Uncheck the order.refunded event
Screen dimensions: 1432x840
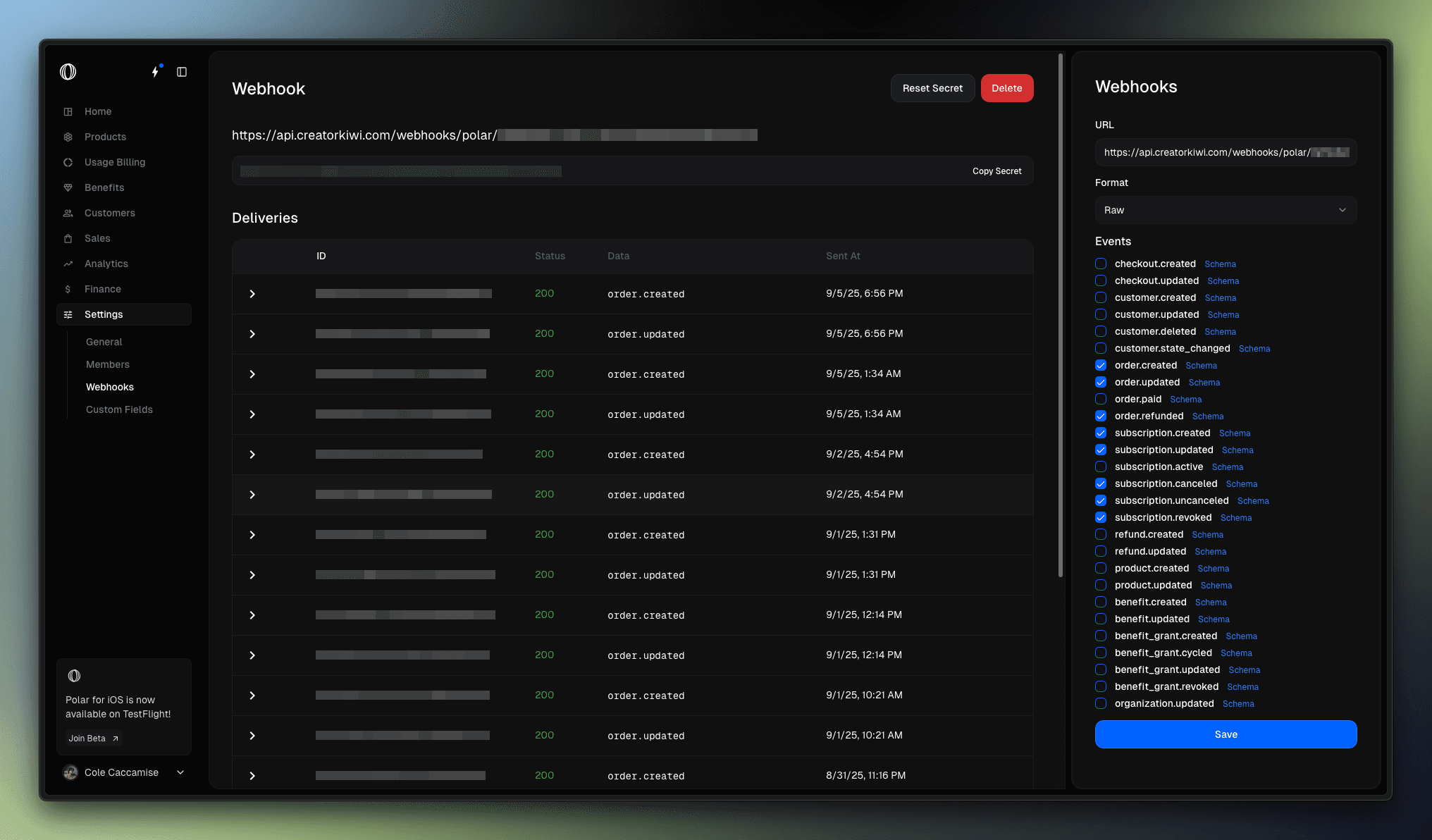1101,416
